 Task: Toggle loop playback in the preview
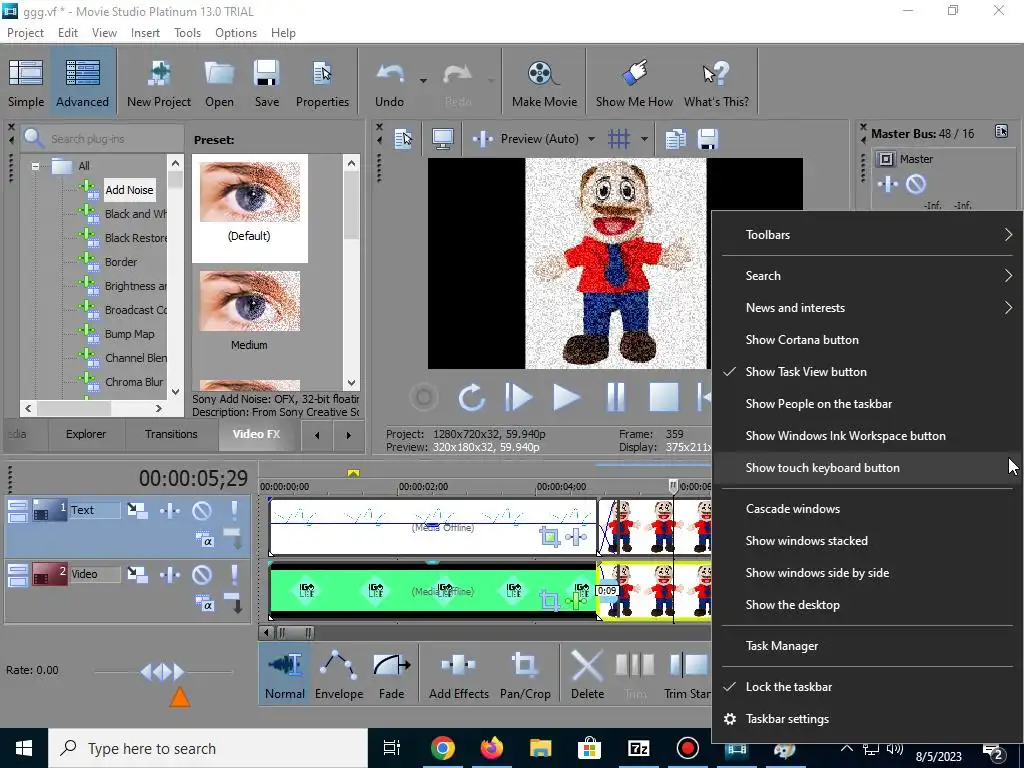471,397
